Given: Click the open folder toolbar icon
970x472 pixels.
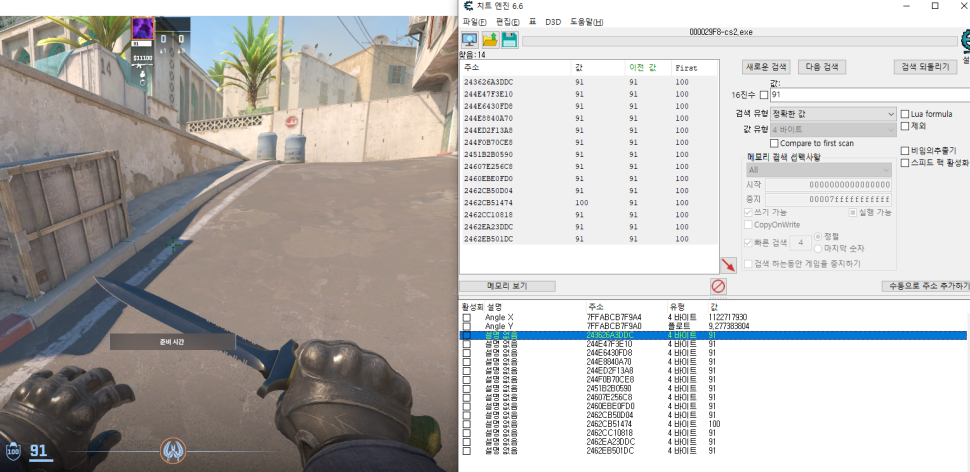Looking at the screenshot, I should (490, 40).
